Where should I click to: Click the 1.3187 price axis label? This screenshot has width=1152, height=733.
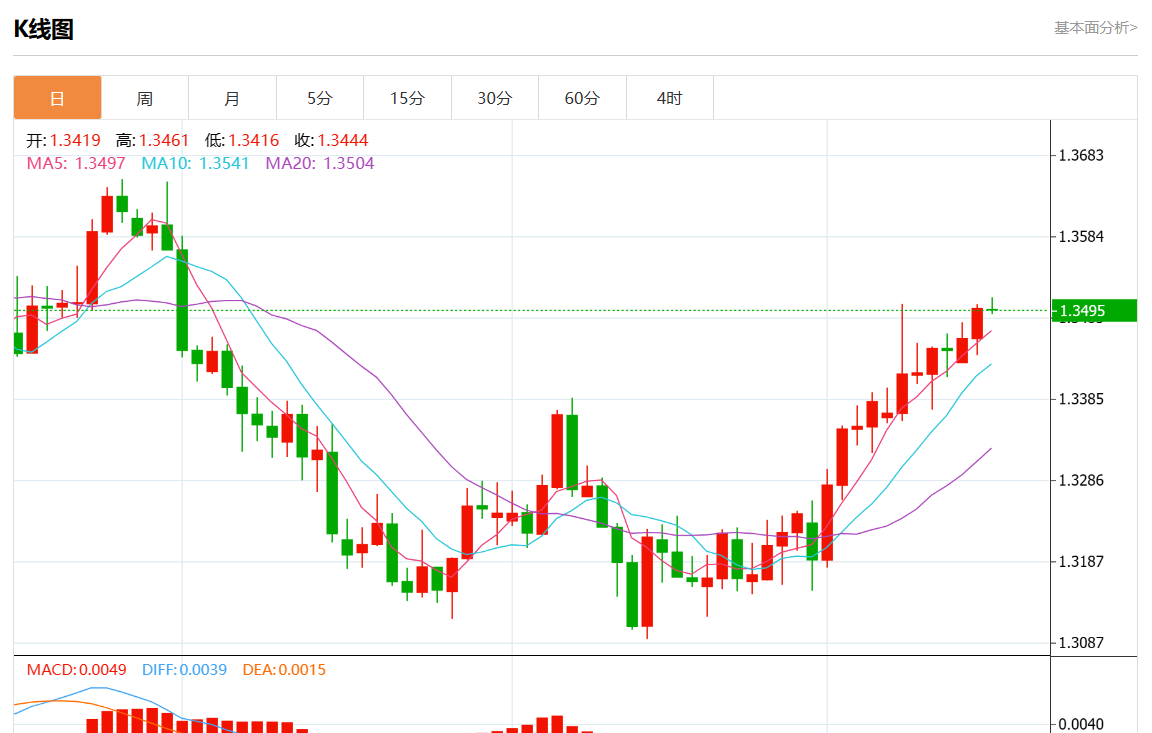coord(1081,561)
